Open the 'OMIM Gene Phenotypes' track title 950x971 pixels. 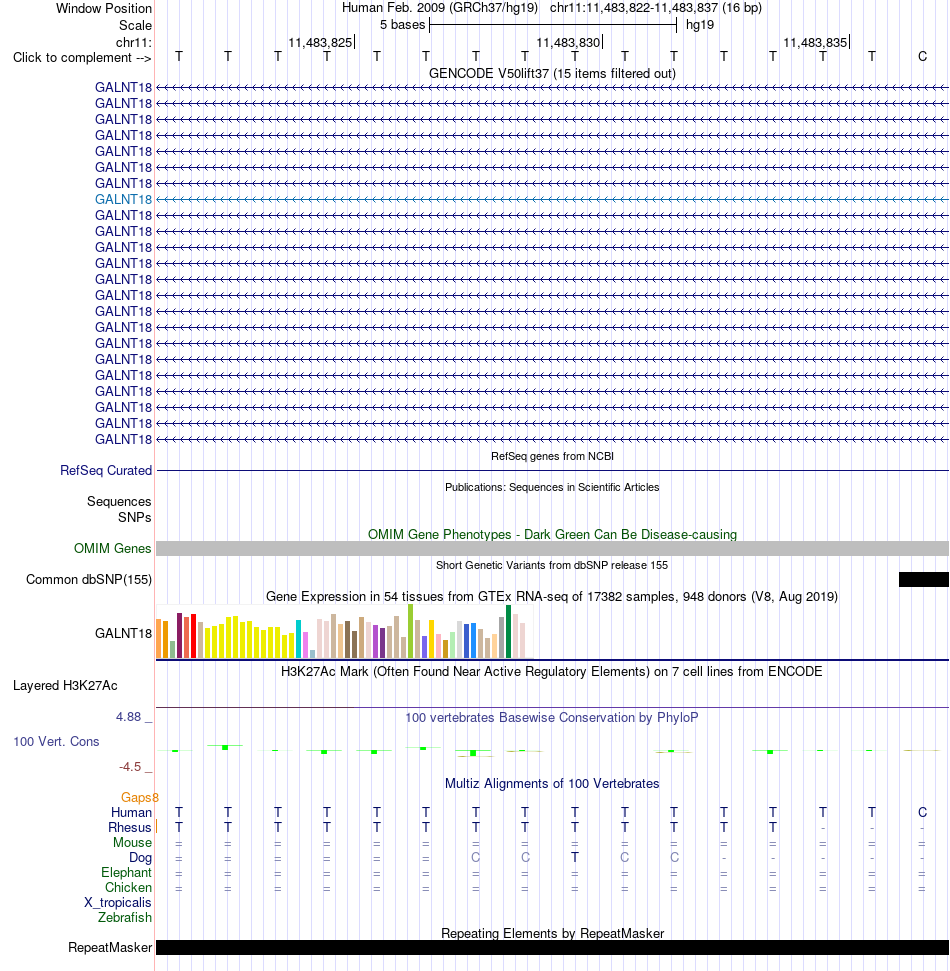tap(552, 534)
